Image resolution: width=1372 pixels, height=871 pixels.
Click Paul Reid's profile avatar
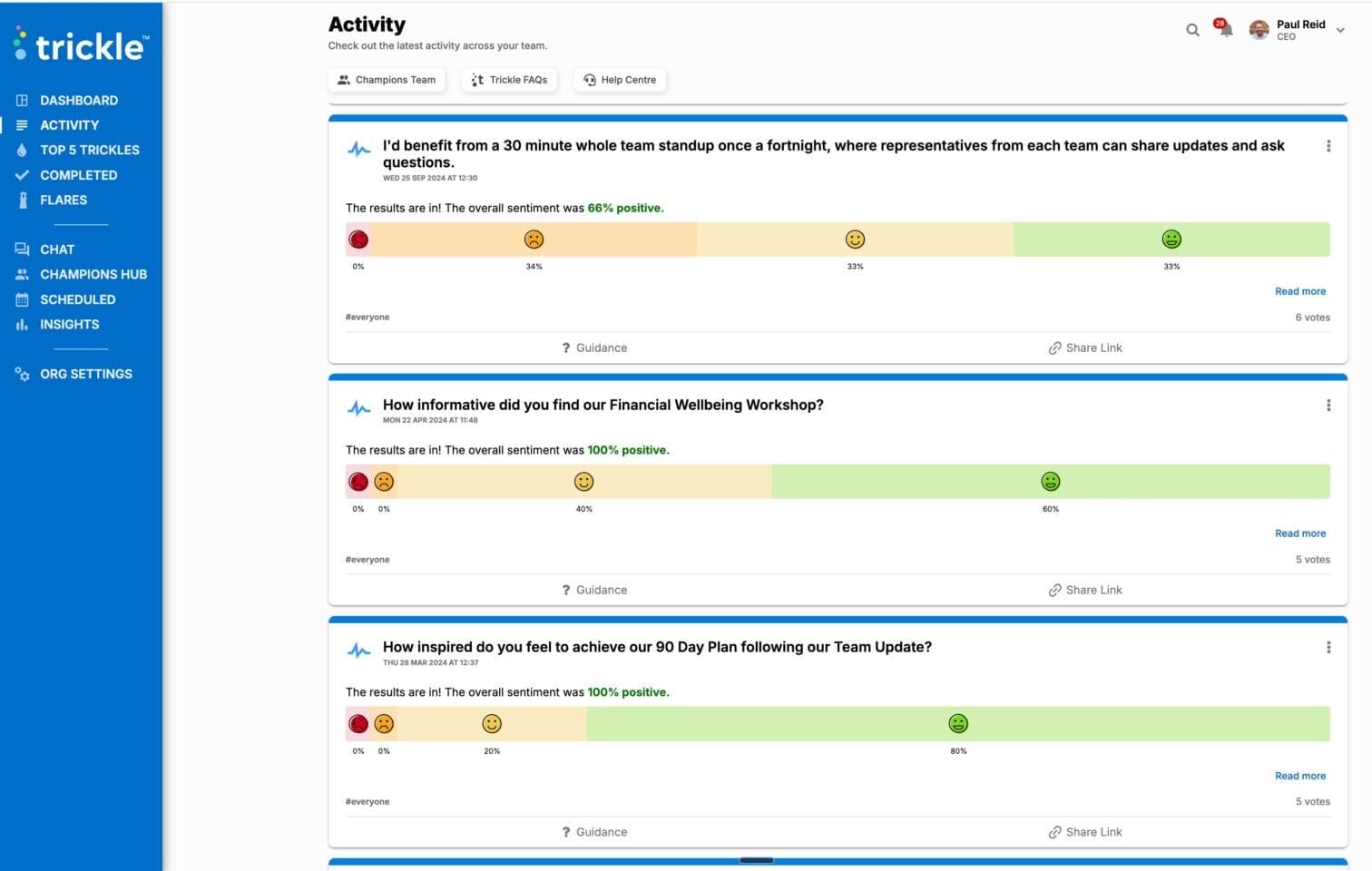click(1259, 30)
